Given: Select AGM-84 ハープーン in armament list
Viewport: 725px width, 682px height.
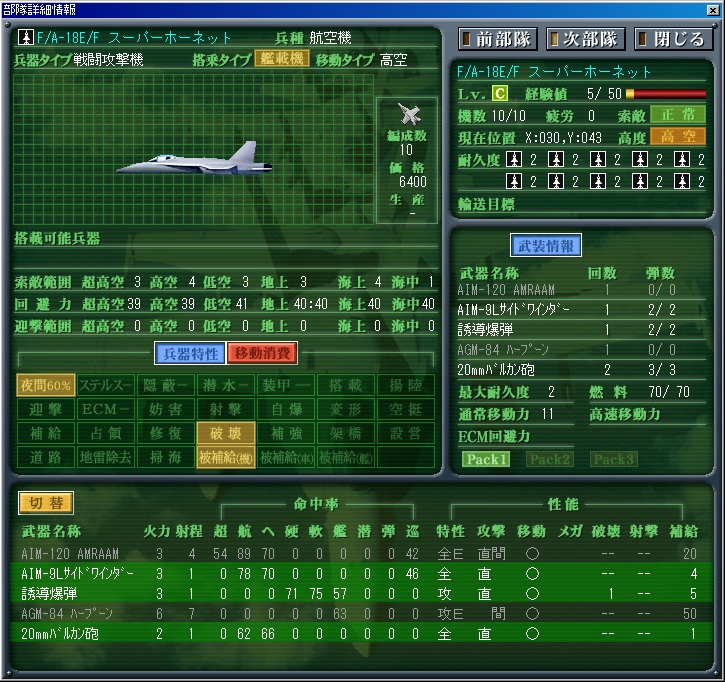Looking at the screenshot, I should [x=581, y=350].
